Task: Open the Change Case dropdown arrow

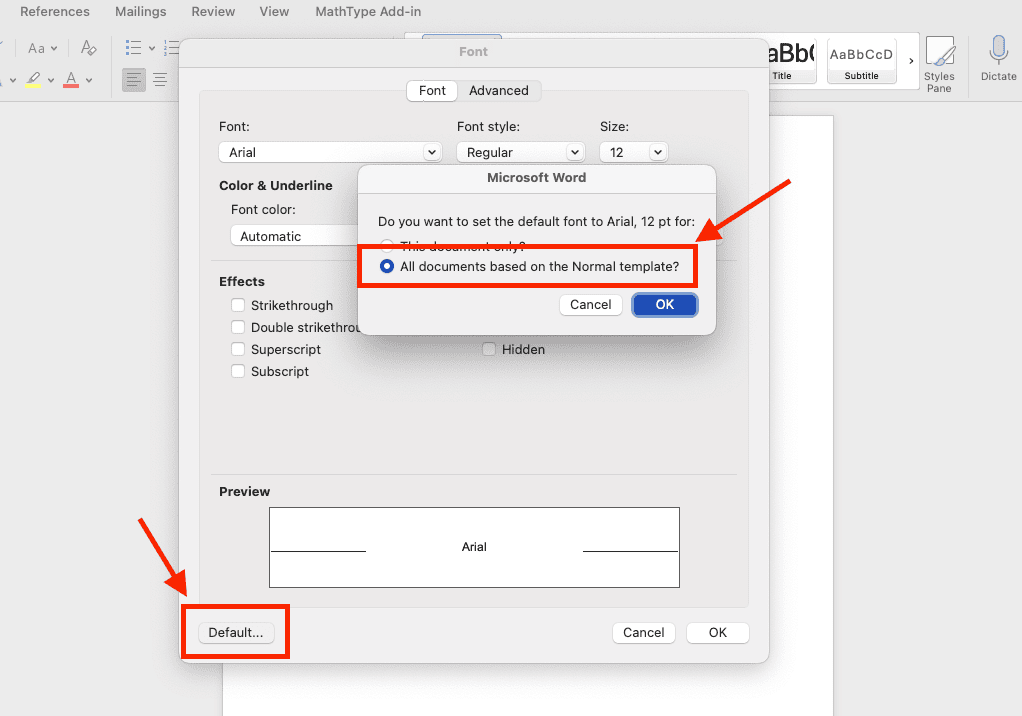Action: click(x=54, y=48)
